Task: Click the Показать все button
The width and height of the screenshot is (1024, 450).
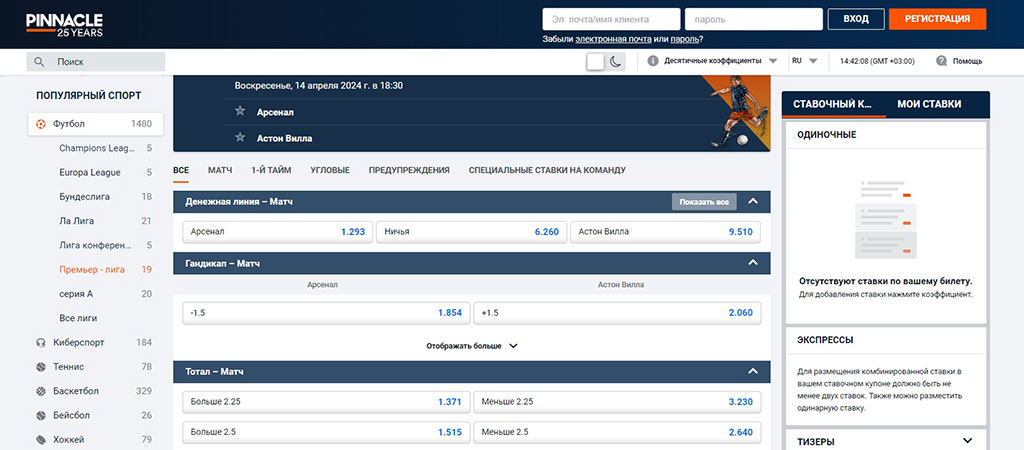Action: point(704,202)
